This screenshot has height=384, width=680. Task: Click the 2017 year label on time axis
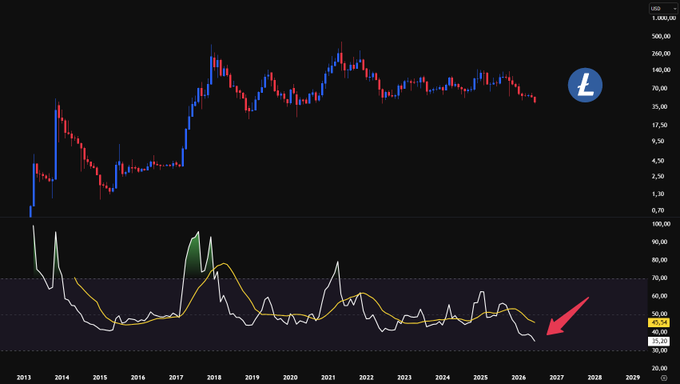pyautogui.click(x=176, y=377)
